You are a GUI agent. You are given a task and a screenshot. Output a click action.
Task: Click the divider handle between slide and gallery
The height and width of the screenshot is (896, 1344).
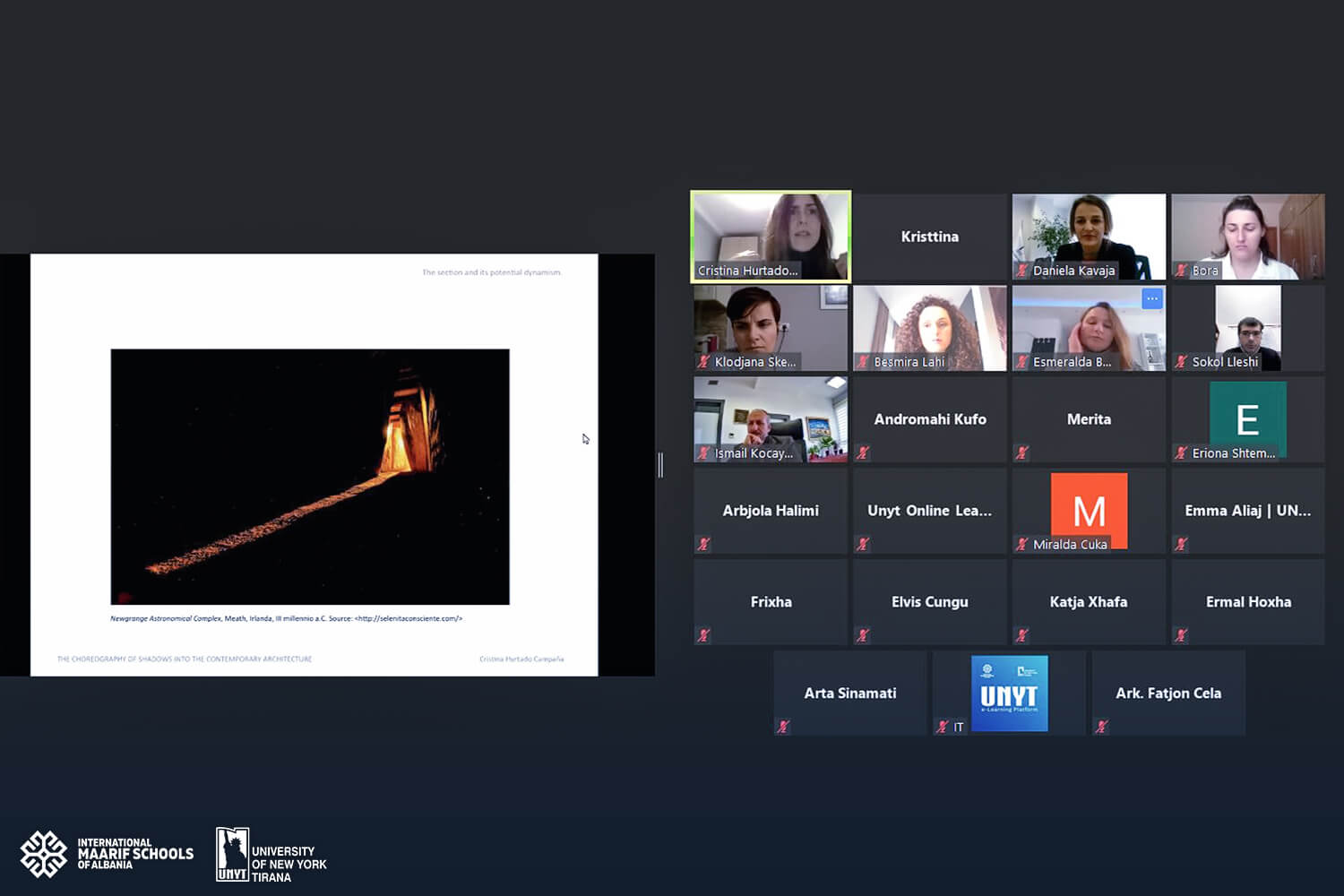tap(660, 465)
